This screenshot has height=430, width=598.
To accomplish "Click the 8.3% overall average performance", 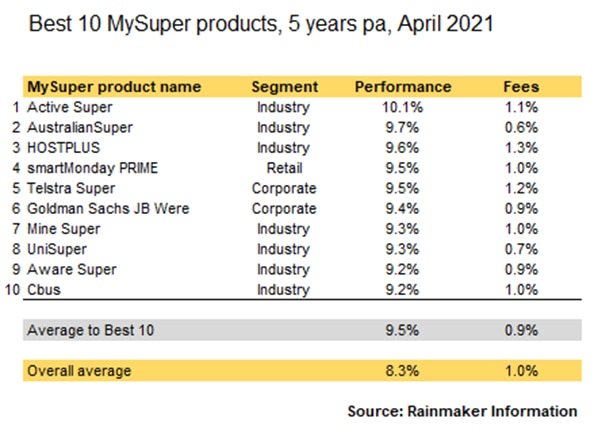I will [402, 371].
